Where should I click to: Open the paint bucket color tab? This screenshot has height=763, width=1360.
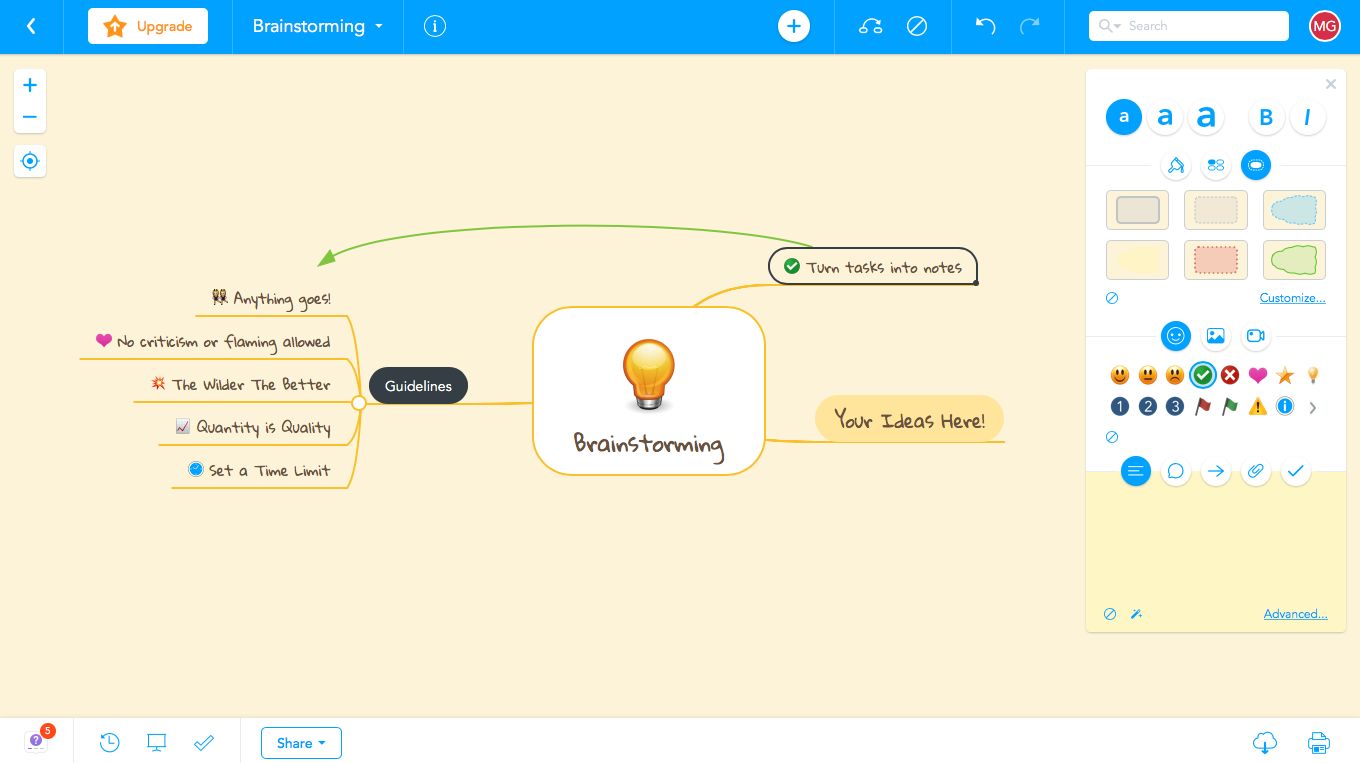pyautogui.click(x=1176, y=165)
